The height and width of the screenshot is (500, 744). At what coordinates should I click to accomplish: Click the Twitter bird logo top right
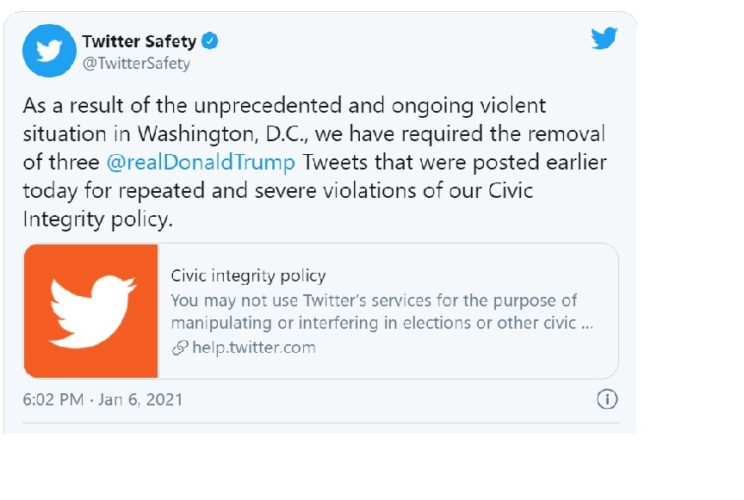pos(603,39)
